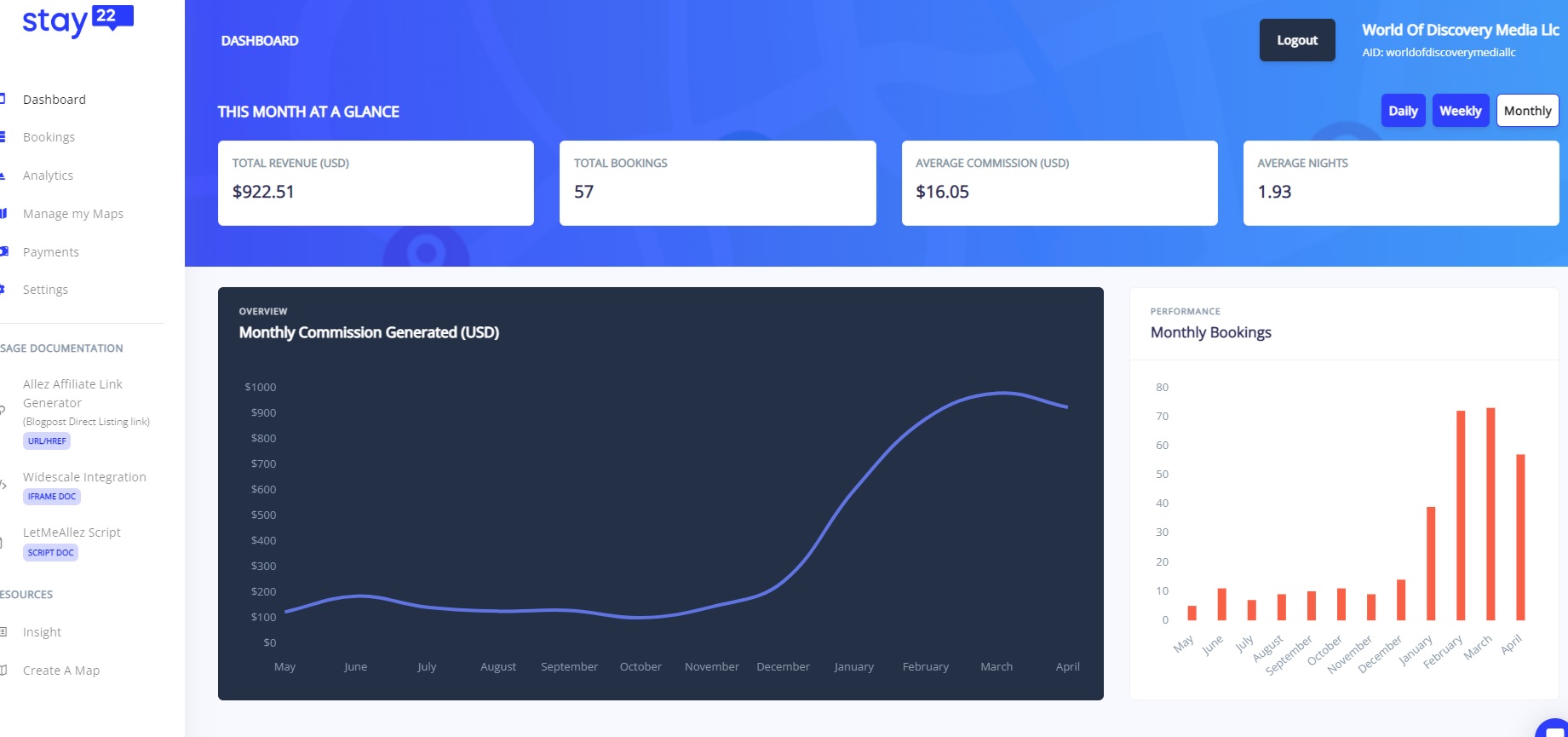The height and width of the screenshot is (737, 1568).
Task: Open LetMeAllez Script documentation
Action: 72,533
